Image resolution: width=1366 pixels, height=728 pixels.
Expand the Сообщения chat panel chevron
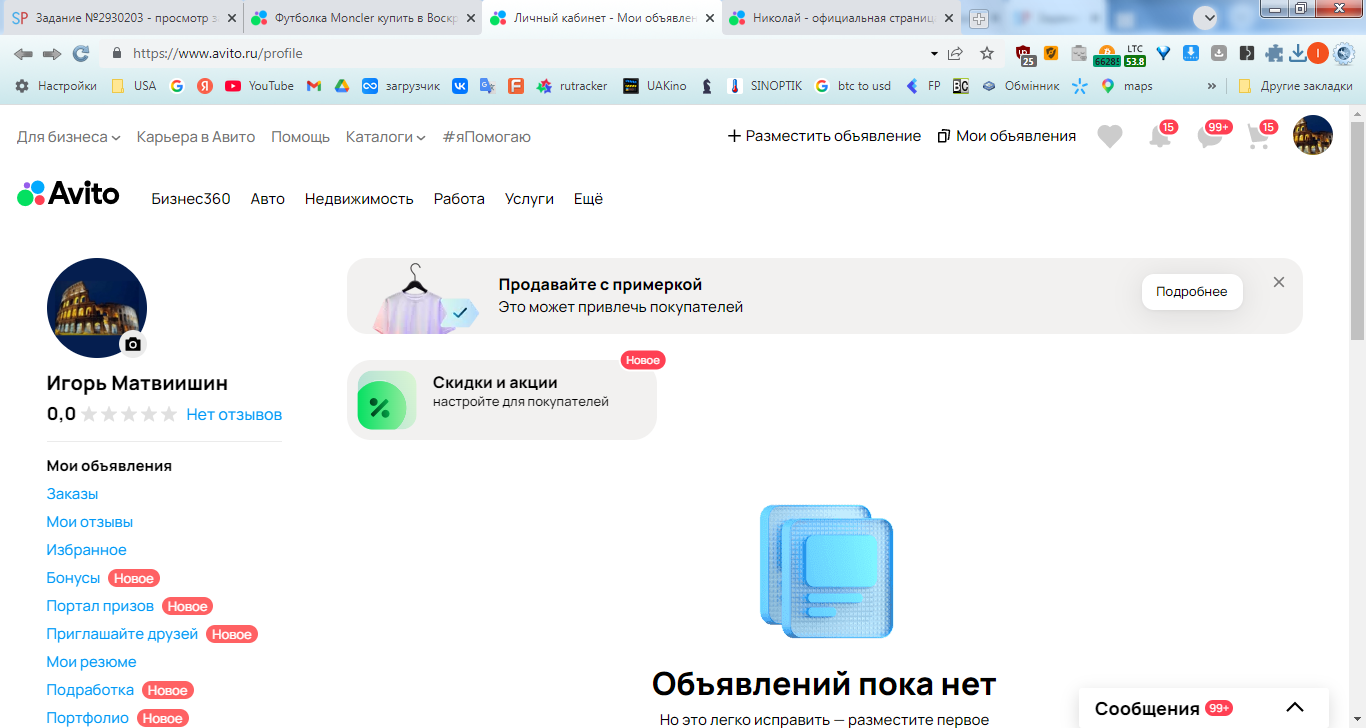[x=1295, y=708]
